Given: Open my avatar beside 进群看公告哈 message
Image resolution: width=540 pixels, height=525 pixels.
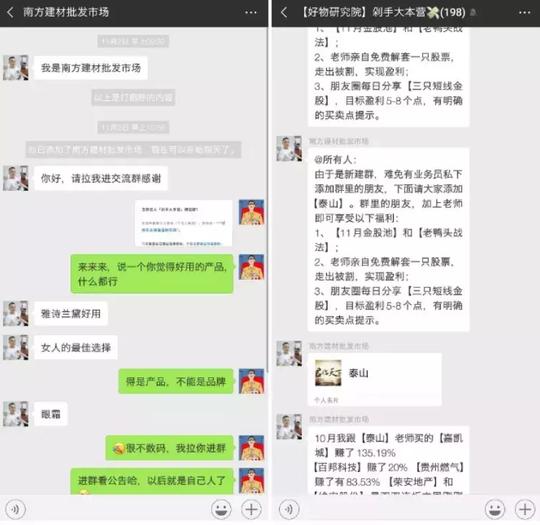Looking at the screenshot, I should tap(251, 481).
